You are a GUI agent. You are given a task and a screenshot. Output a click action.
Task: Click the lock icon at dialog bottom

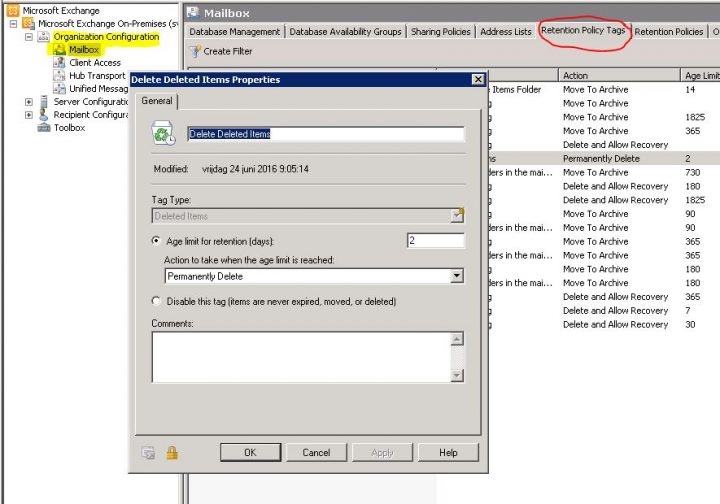click(x=172, y=453)
